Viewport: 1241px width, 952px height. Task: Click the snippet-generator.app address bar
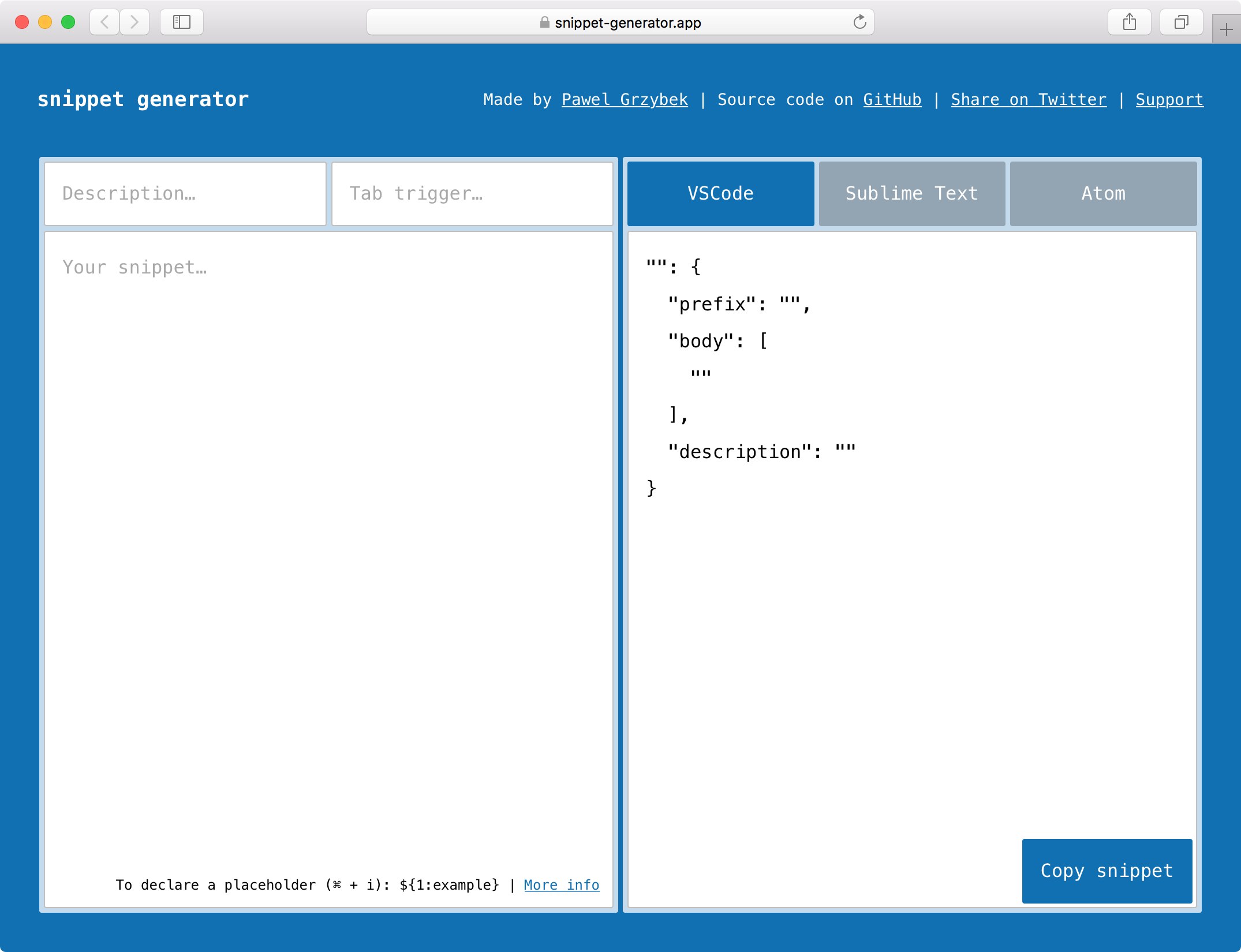point(620,23)
